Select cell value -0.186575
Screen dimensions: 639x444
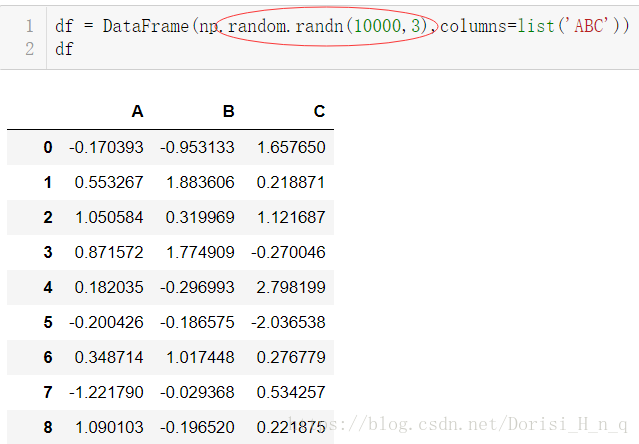tap(197, 322)
